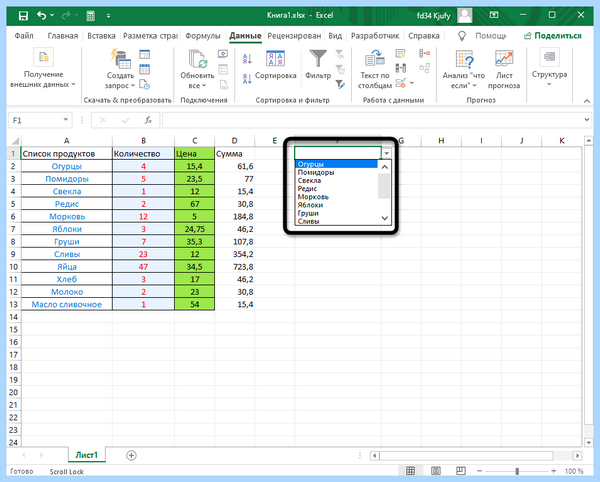Screen dimensions: 600x482
Task: Switch to the Формулы tab
Action: tap(203, 36)
